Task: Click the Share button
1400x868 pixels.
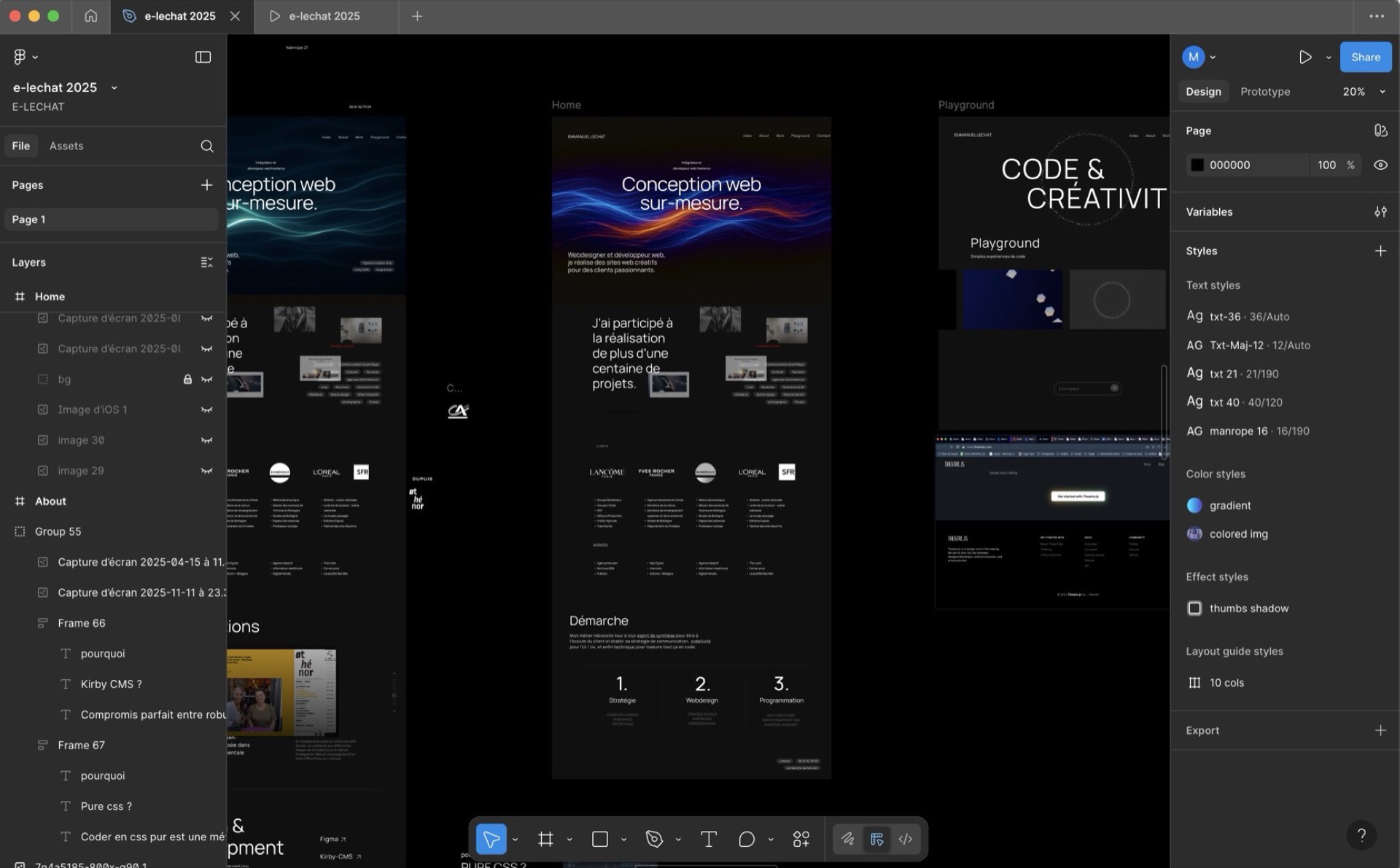Action: [x=1365, y=57]
